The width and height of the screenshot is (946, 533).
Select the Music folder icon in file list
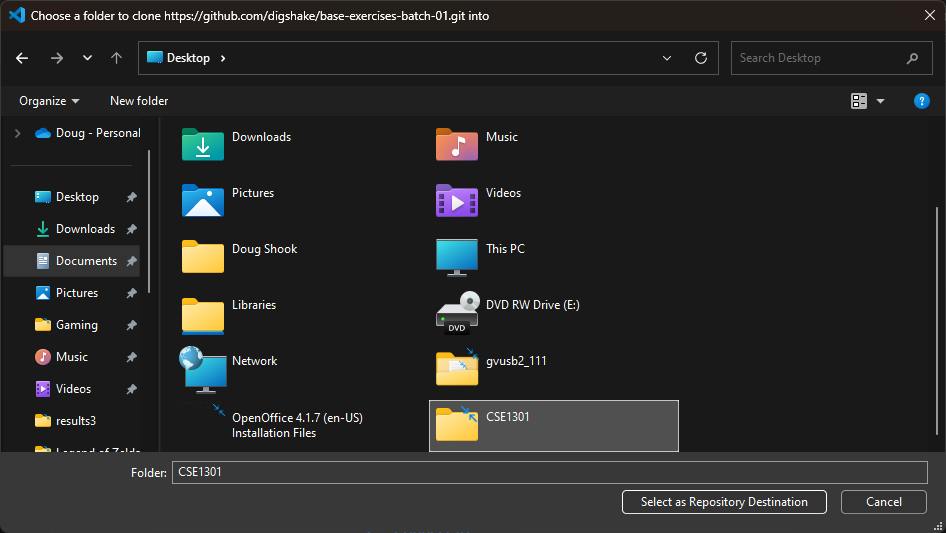coord(457,144)
